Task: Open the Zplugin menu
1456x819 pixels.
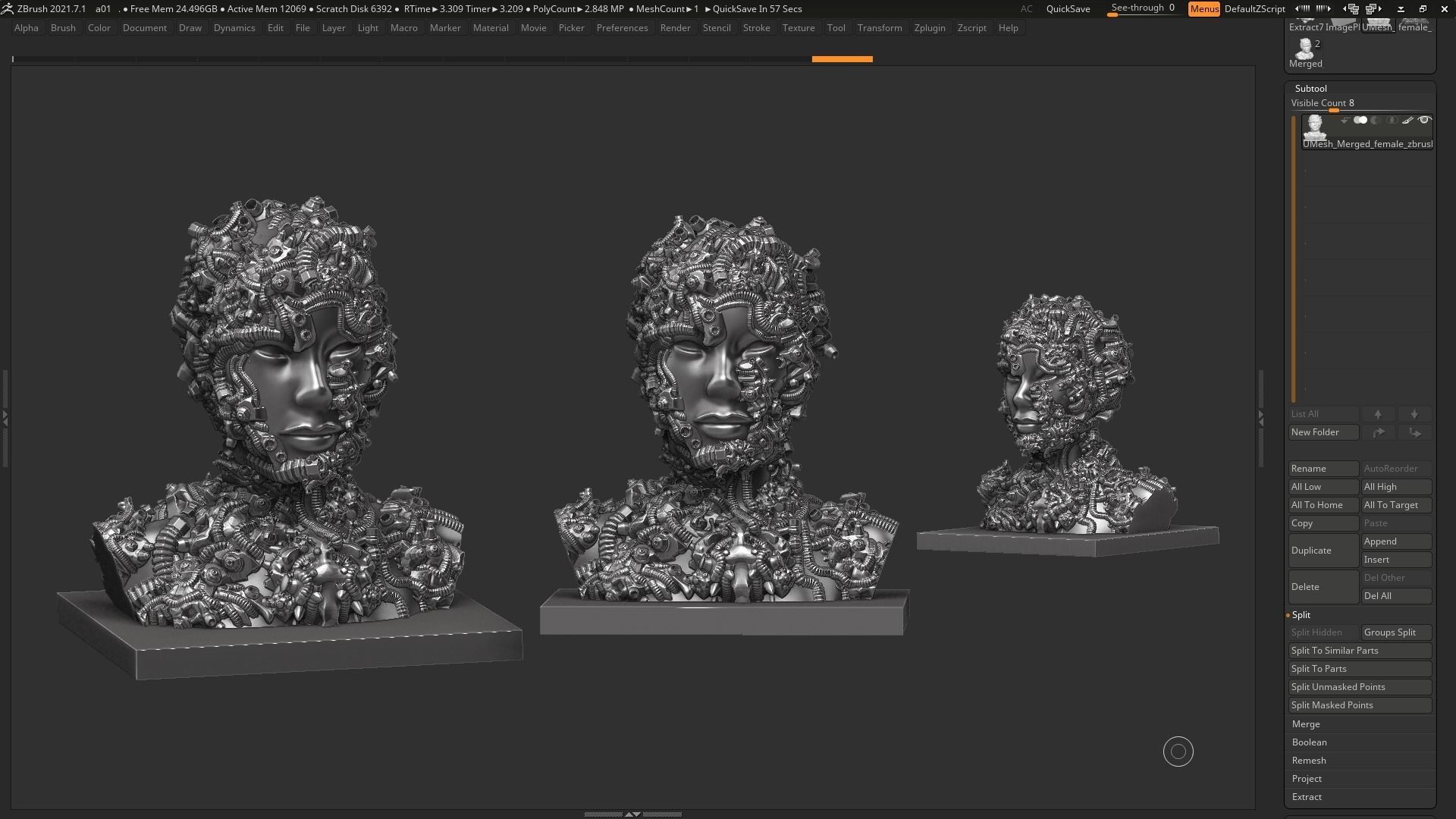Action: [929, 28]
